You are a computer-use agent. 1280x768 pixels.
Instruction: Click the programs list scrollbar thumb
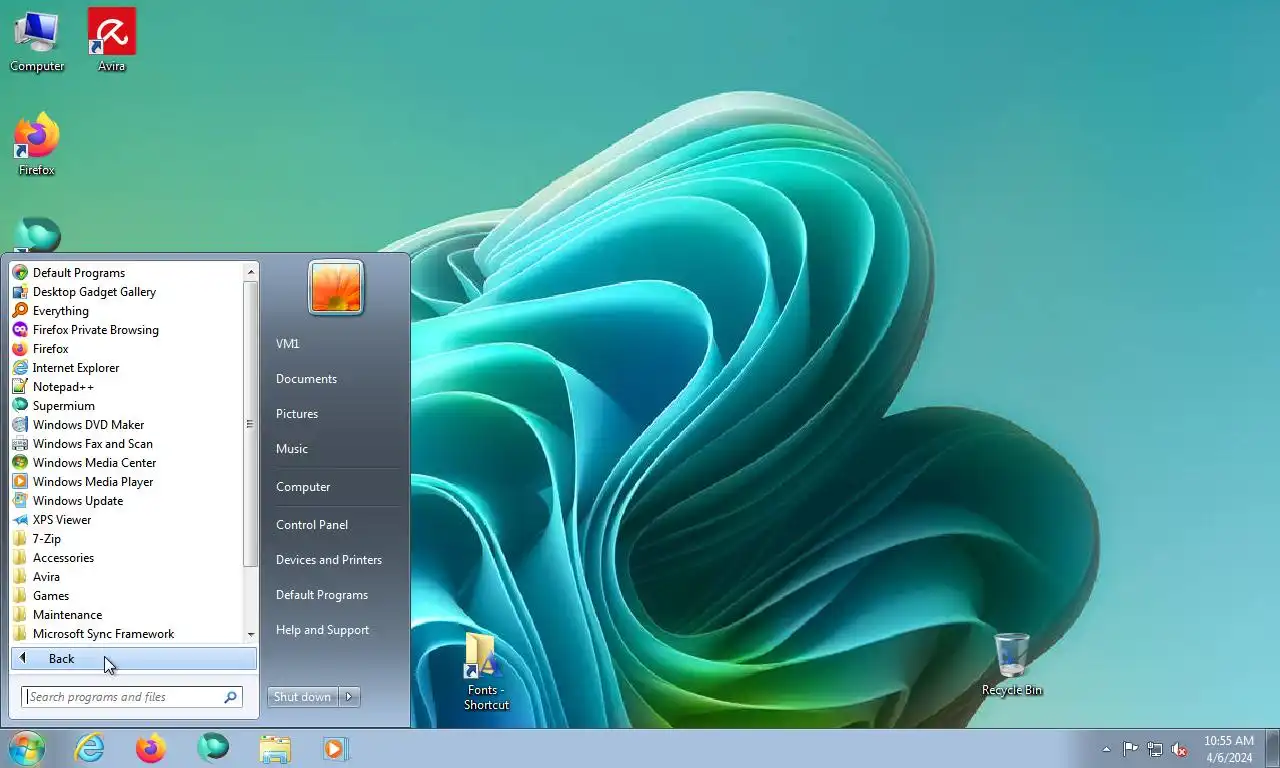(x=251, y=424)
